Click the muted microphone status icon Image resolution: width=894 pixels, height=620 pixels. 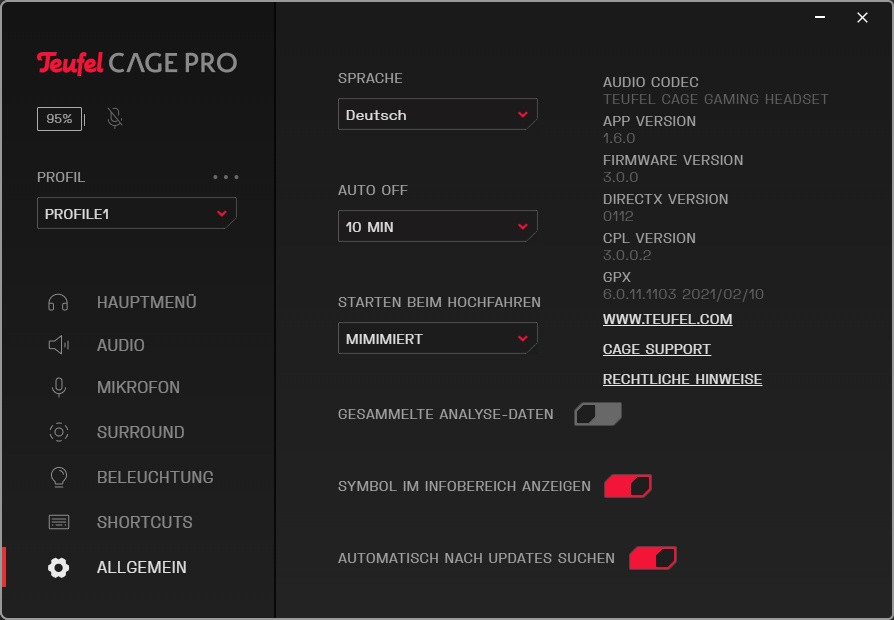pyautogui.click(x=115, y=119)
